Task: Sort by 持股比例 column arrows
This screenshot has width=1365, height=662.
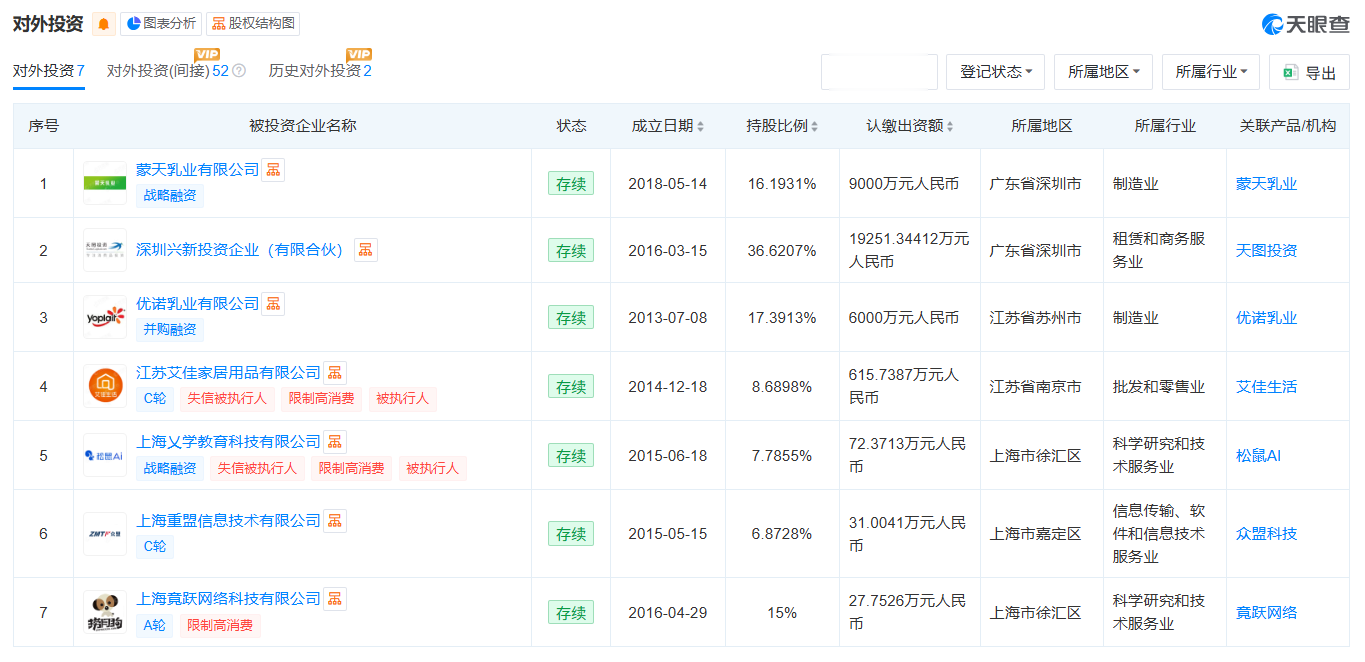Action: click(x=815, y=126)
